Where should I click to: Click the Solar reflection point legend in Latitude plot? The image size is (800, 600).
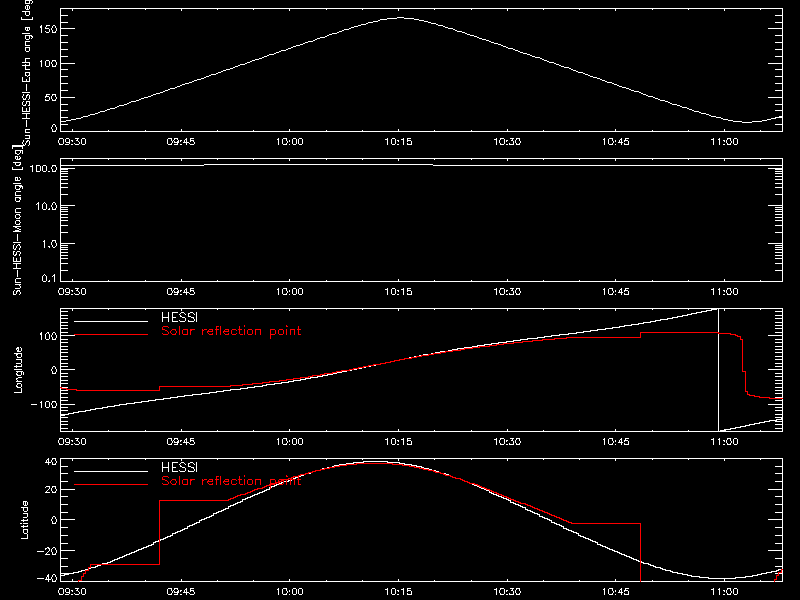[x=231, y=481]
